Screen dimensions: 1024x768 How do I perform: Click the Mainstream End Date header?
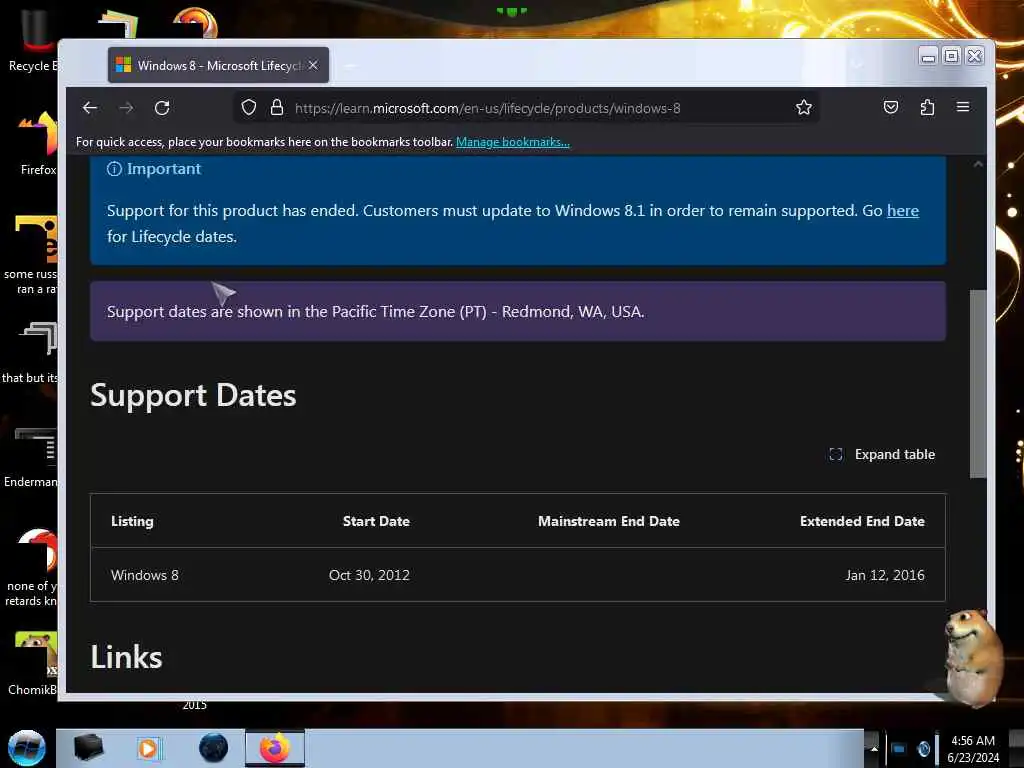pos(609,521)
